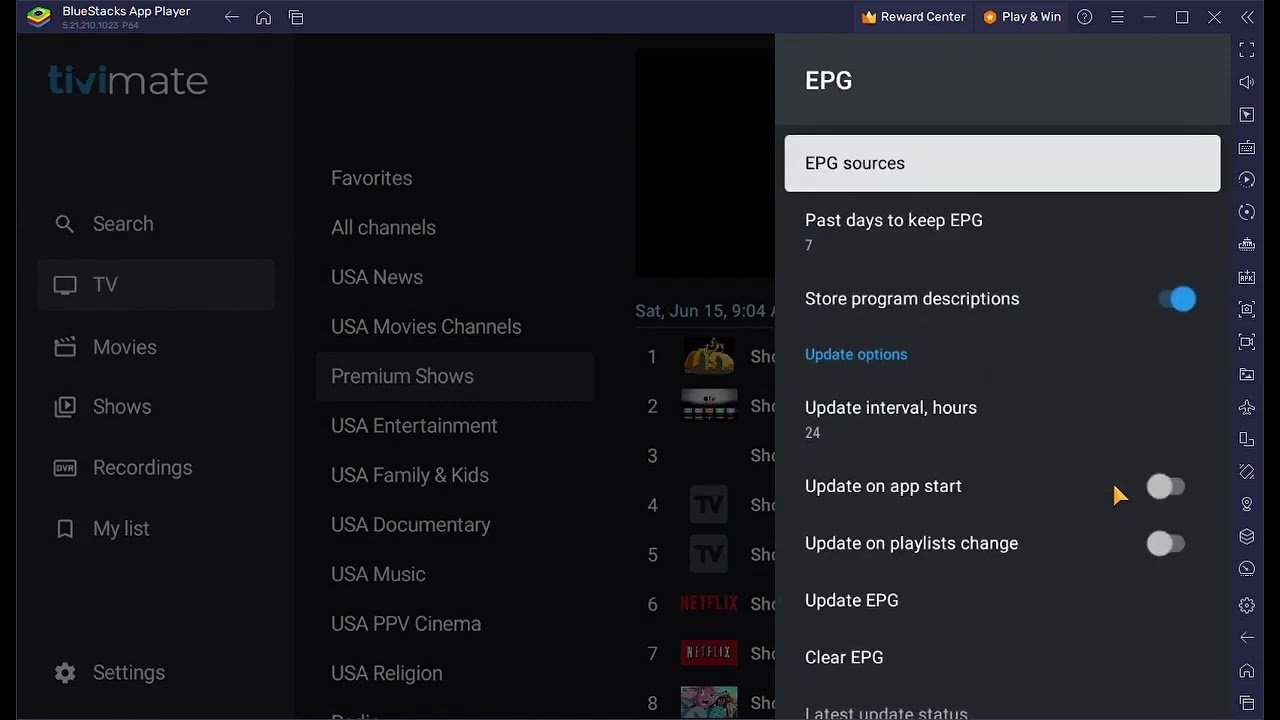This screenshot has width=1280, height=720.
Task: Click Clear EPG
Action: click(x=844, y=657)
